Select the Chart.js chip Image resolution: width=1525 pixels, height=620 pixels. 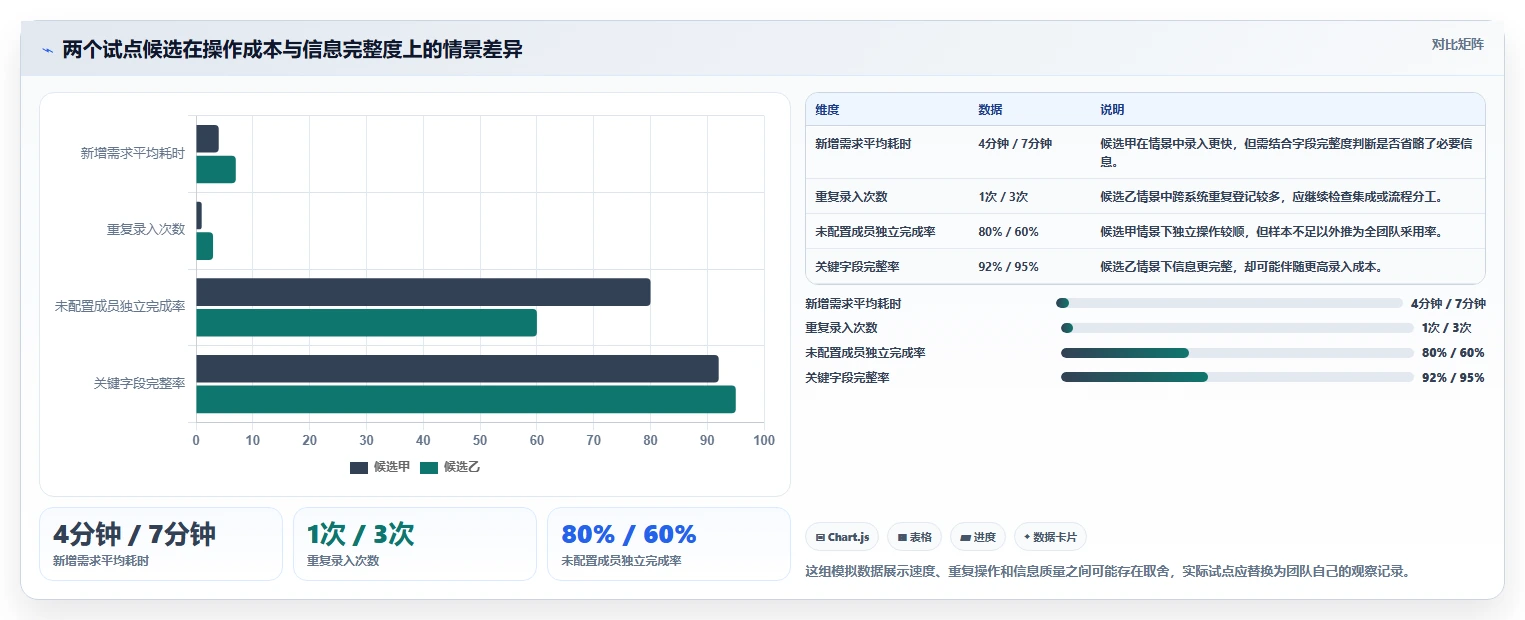point(842,537)
